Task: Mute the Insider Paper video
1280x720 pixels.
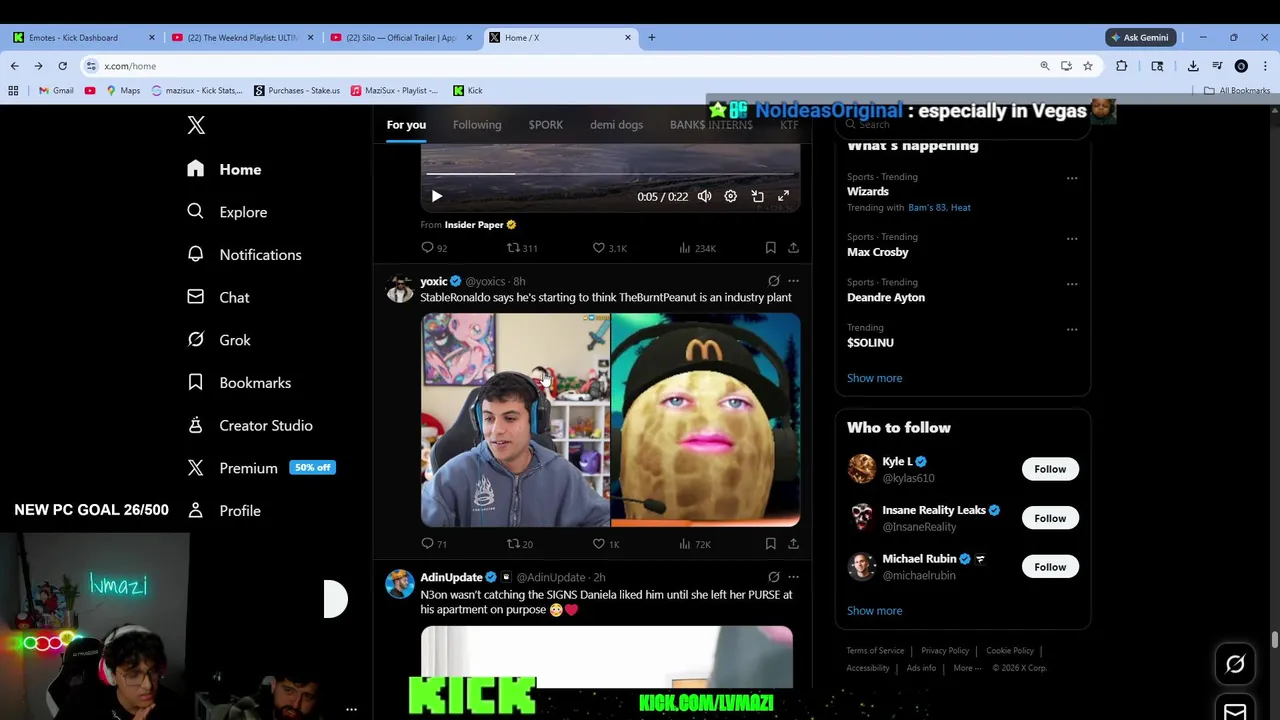Action: (x=704, y=196)
